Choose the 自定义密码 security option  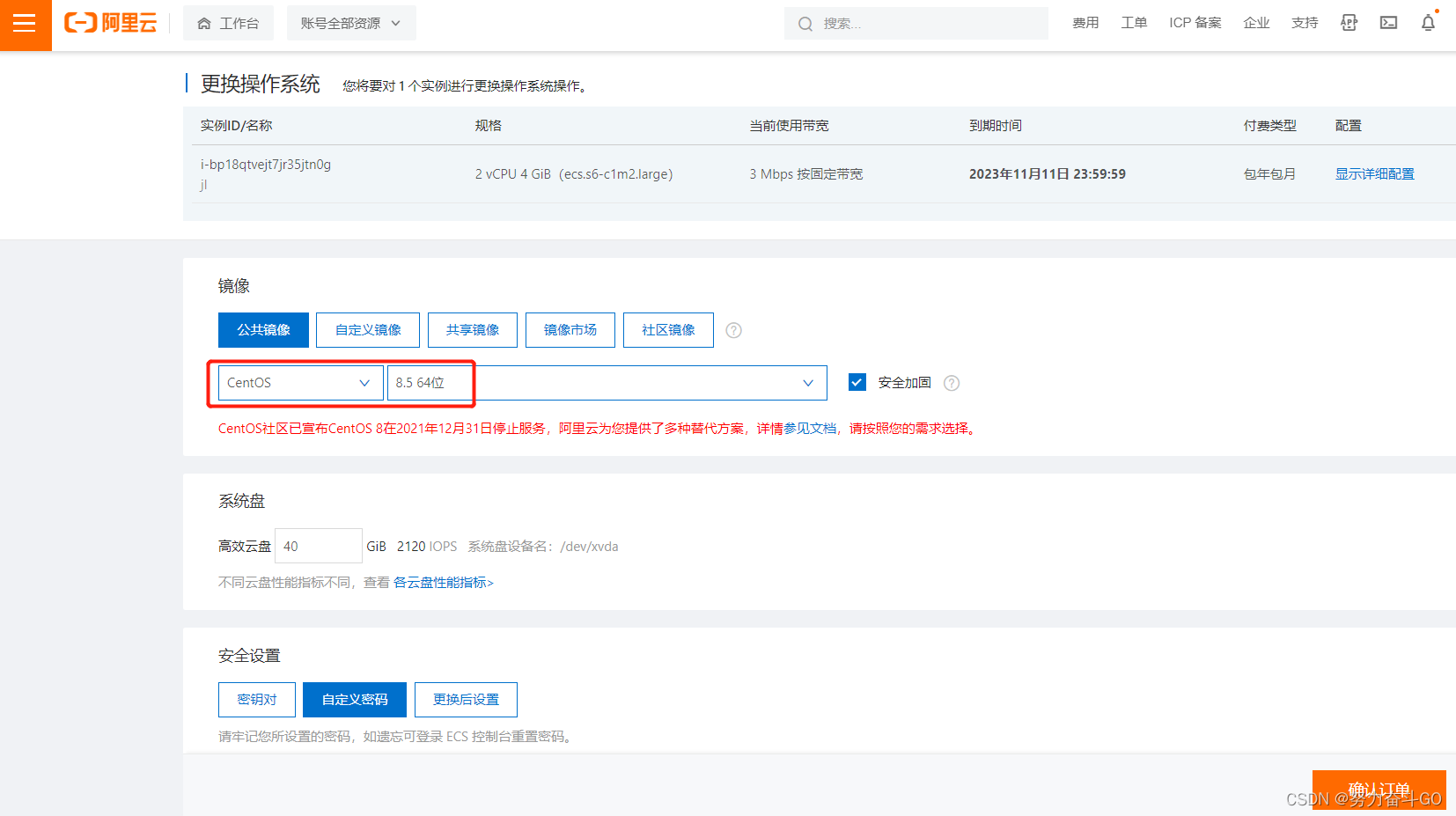pyautogui.click(x=355, y=700)
